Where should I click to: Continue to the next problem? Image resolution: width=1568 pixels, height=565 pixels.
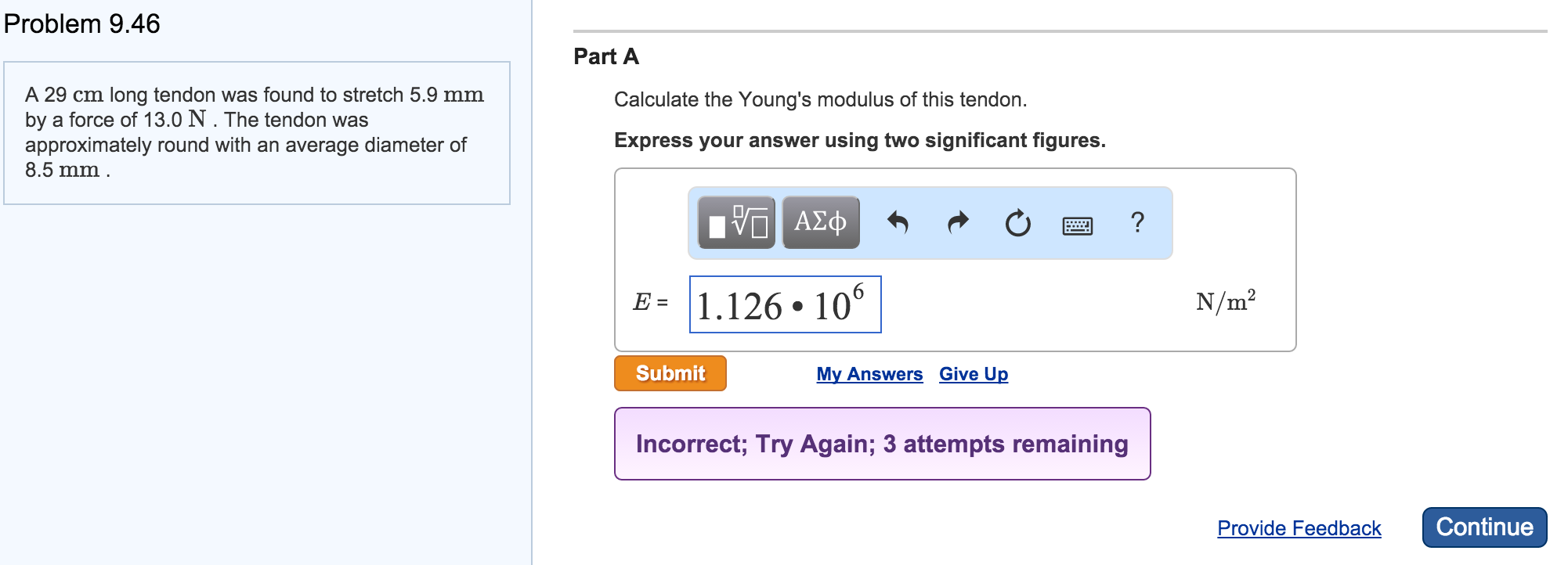tap(1485, 527)
